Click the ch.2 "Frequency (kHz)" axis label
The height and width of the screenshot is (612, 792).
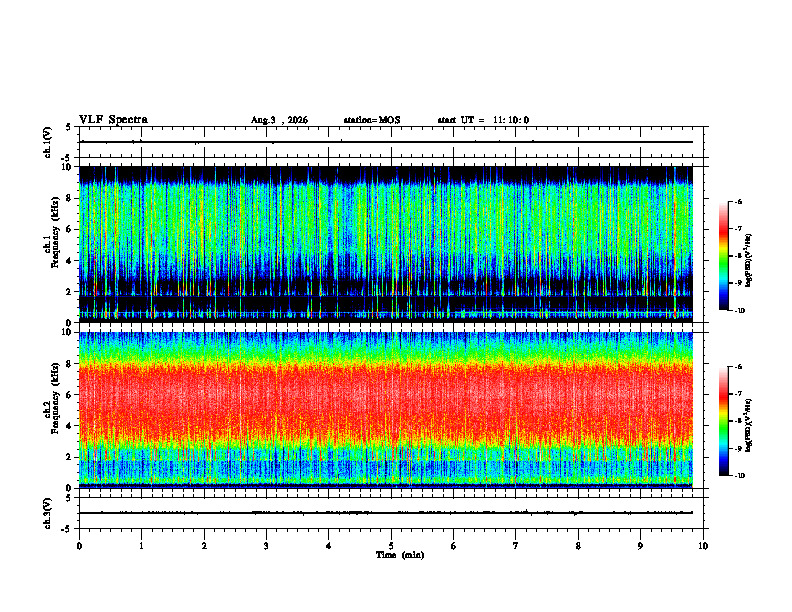tap(55, 398)
